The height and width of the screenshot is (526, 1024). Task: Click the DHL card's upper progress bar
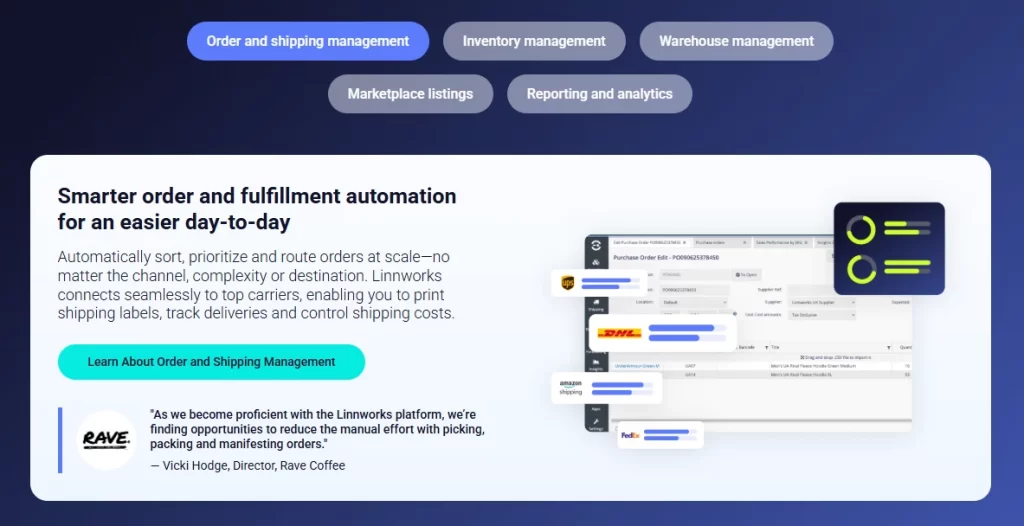[687, 328]
